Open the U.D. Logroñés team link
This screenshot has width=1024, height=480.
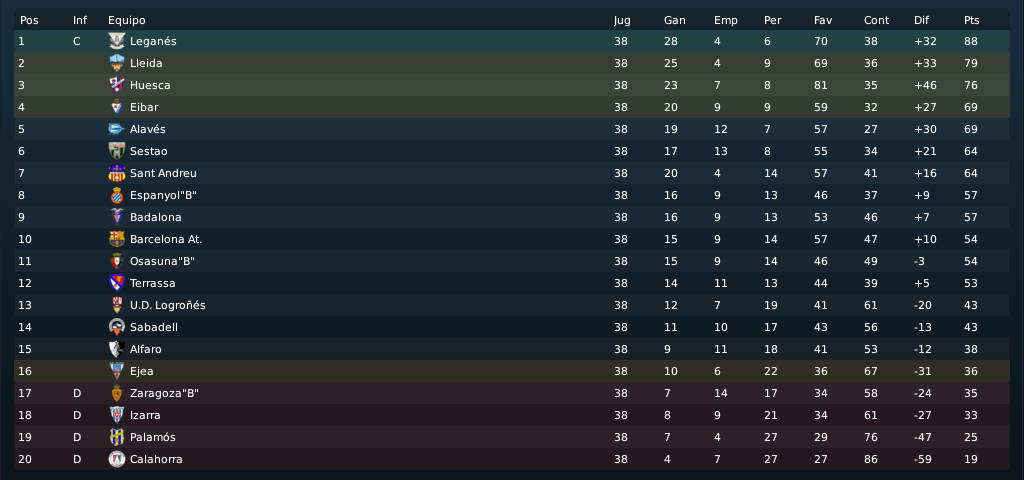click(168, 305)
